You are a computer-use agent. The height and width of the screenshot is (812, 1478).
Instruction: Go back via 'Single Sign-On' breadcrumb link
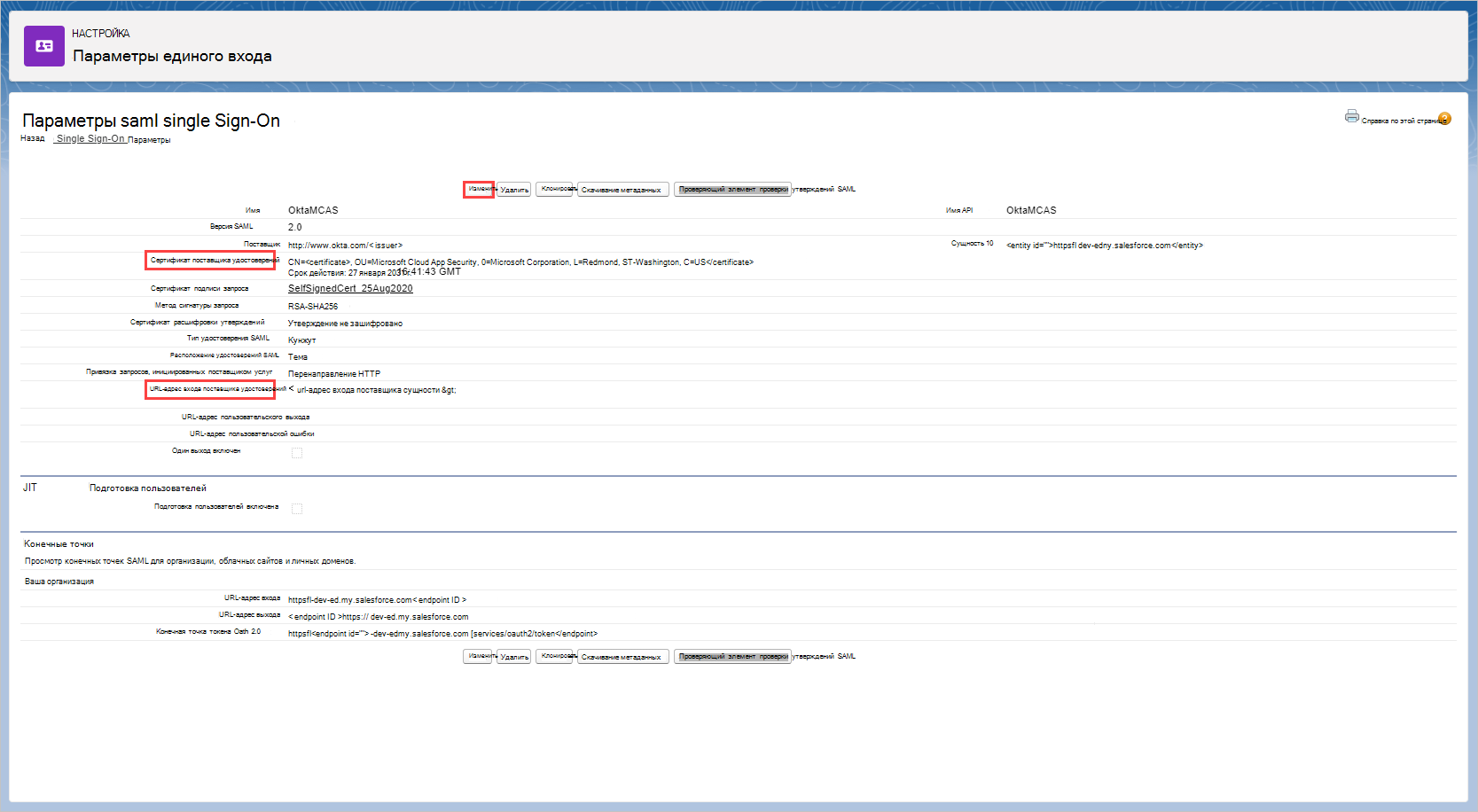90,139
